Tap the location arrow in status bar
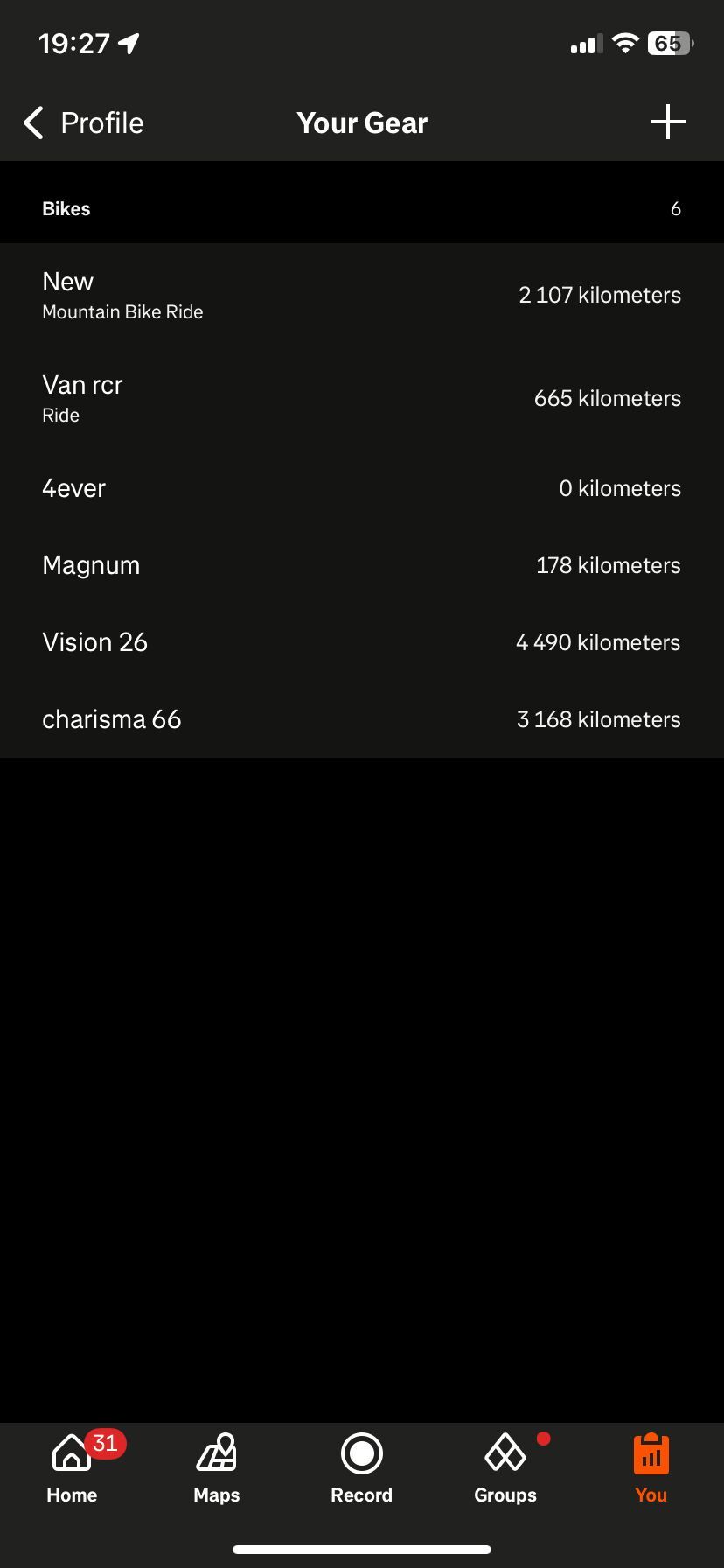724x1568 pixels. (x=129, y=44)
